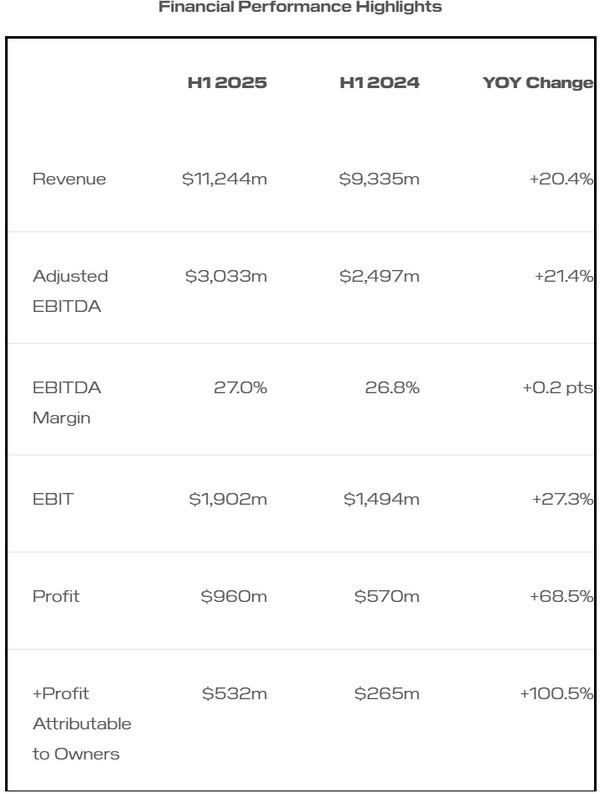Click the Revenue row label
The width and height of the screenshot is (600, 794).
point(69,180)
